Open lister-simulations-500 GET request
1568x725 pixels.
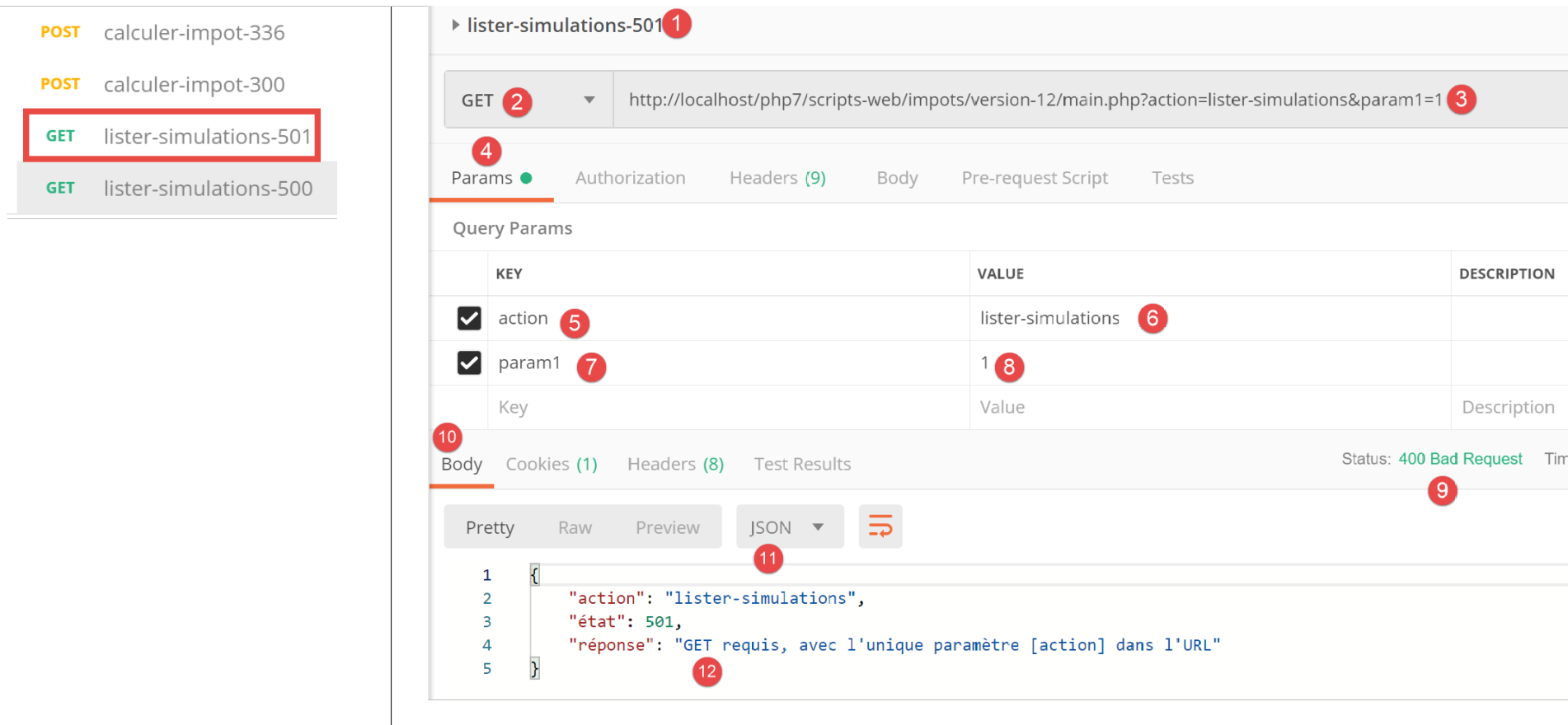point(207,189)
